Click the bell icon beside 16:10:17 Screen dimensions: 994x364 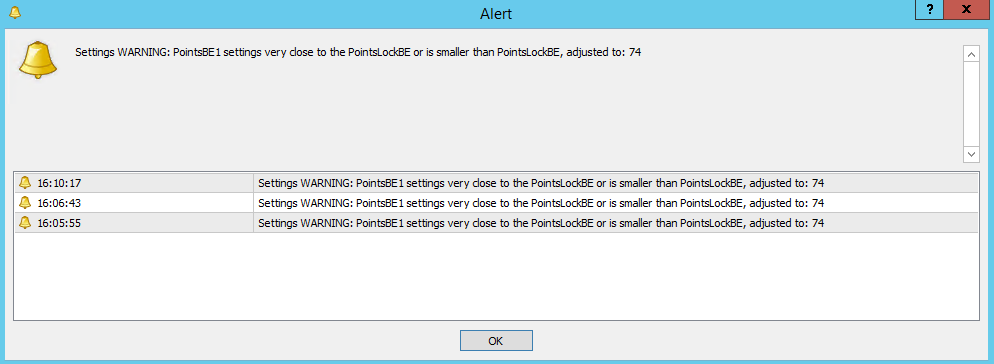click(x=25, y=183)
